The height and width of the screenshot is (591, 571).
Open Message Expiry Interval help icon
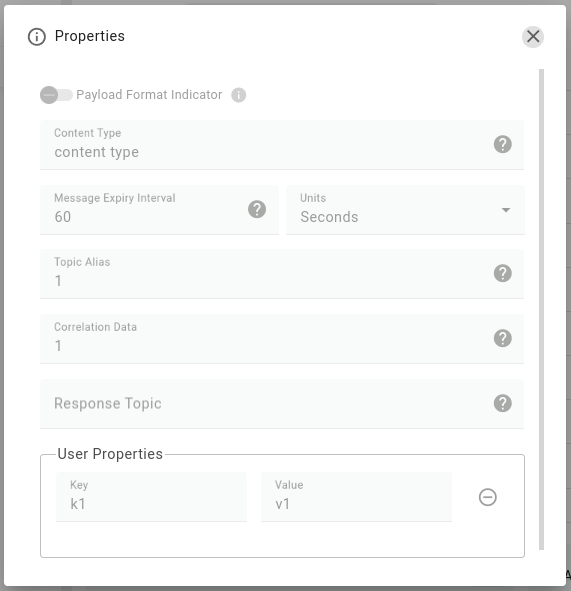[x=257, y=209]
